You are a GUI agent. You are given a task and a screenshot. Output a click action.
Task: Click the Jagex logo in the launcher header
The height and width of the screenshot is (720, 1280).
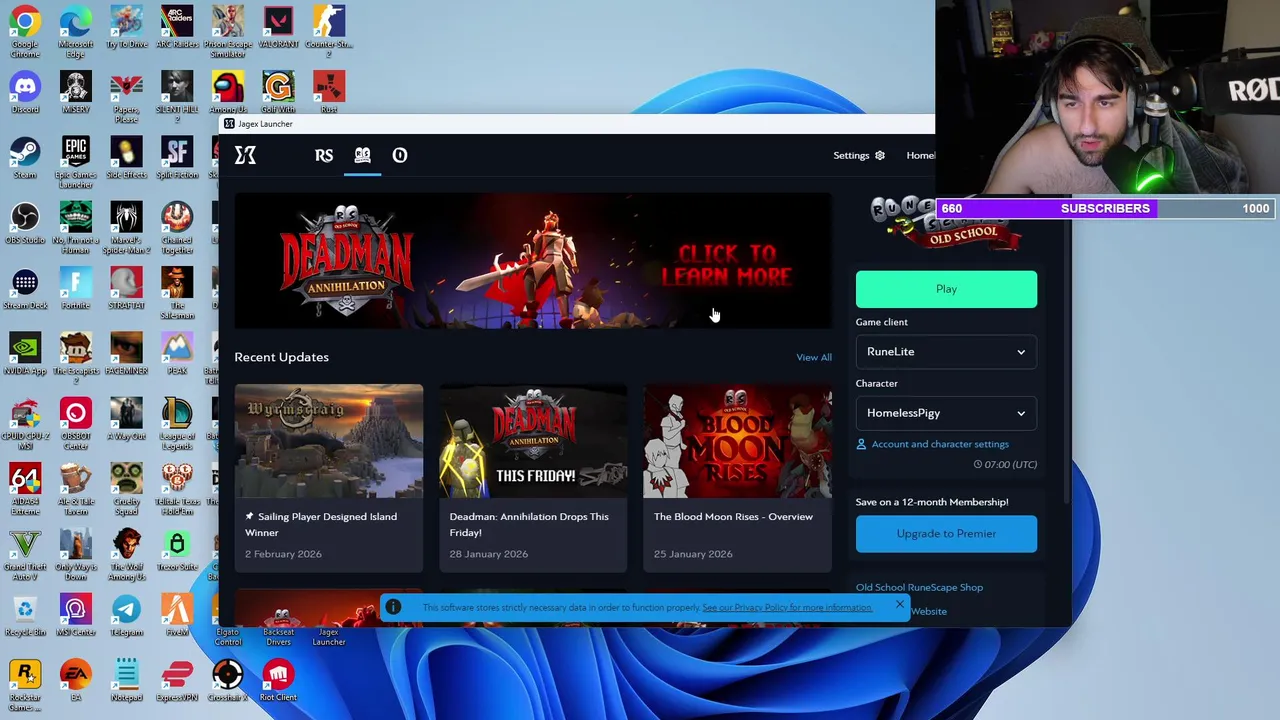[245, 155]
